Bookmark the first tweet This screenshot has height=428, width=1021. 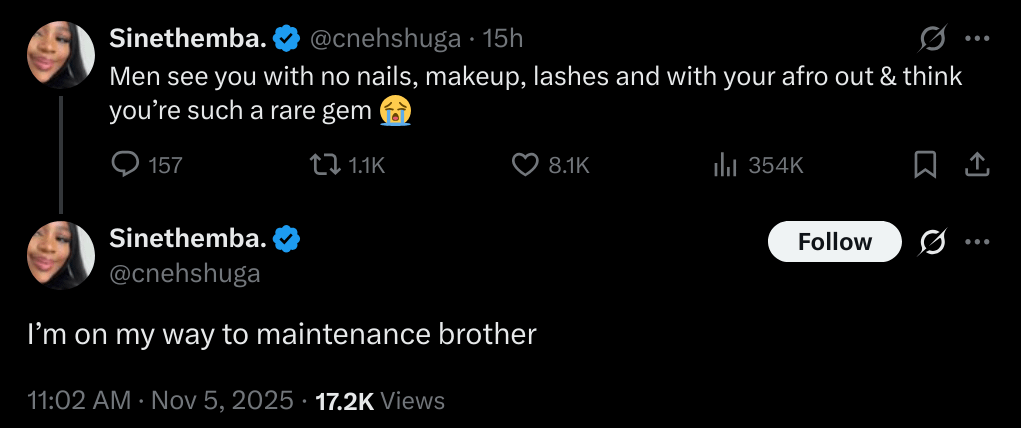tap(926, 165)
